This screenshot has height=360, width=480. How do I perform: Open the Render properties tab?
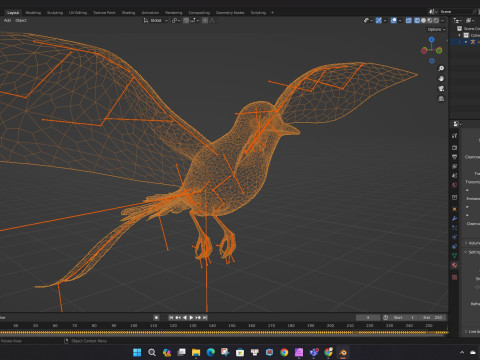454,147
